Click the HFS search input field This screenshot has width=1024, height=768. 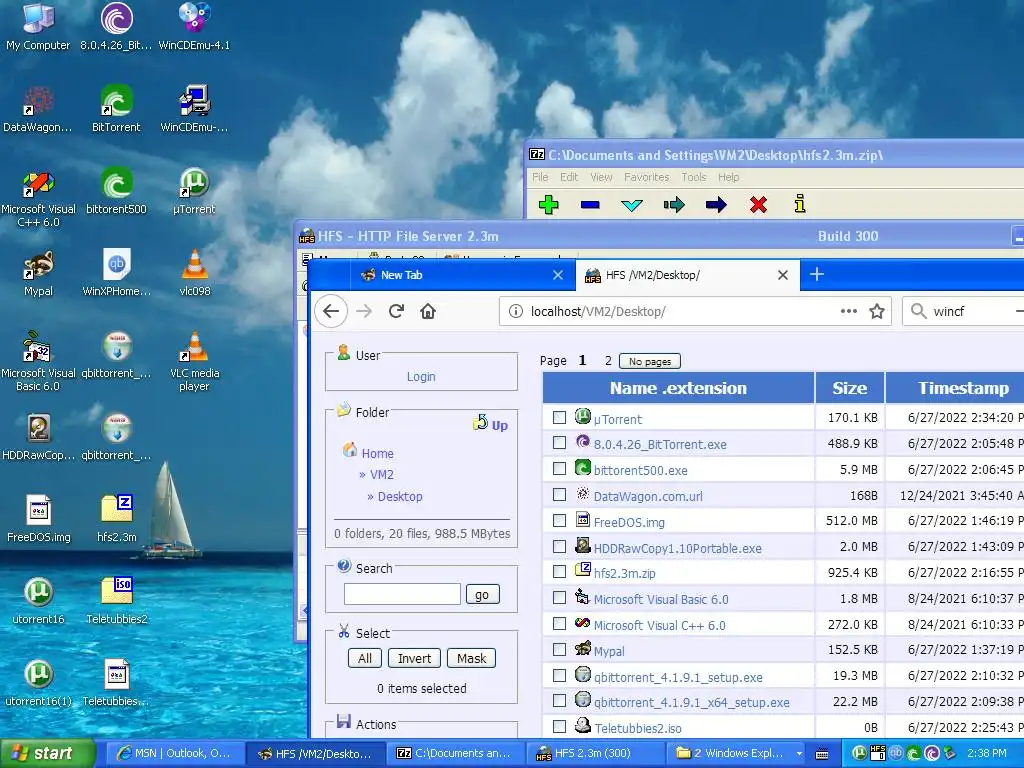point(402,594)
